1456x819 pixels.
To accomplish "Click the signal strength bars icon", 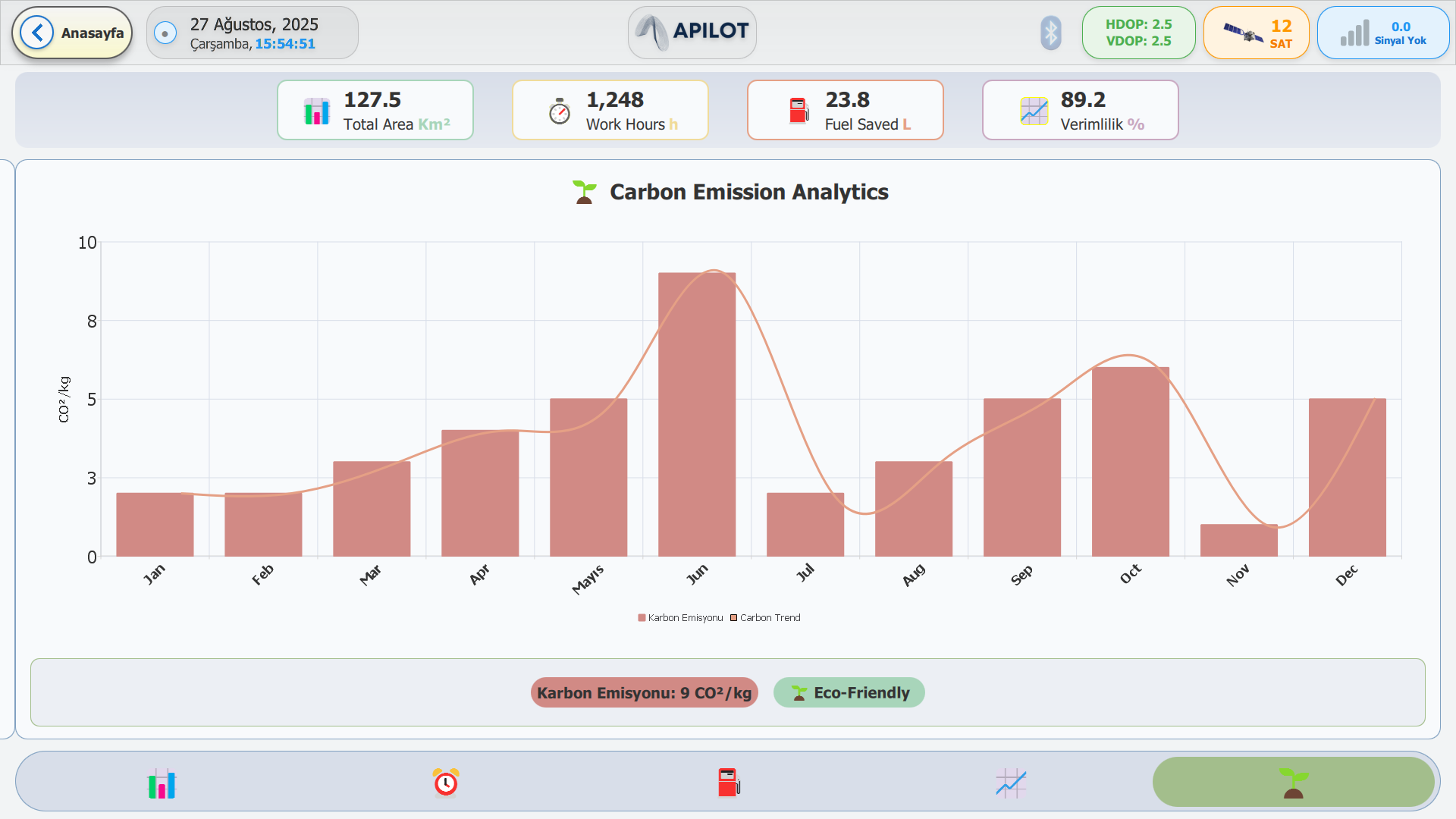I will click(1354, 33).
